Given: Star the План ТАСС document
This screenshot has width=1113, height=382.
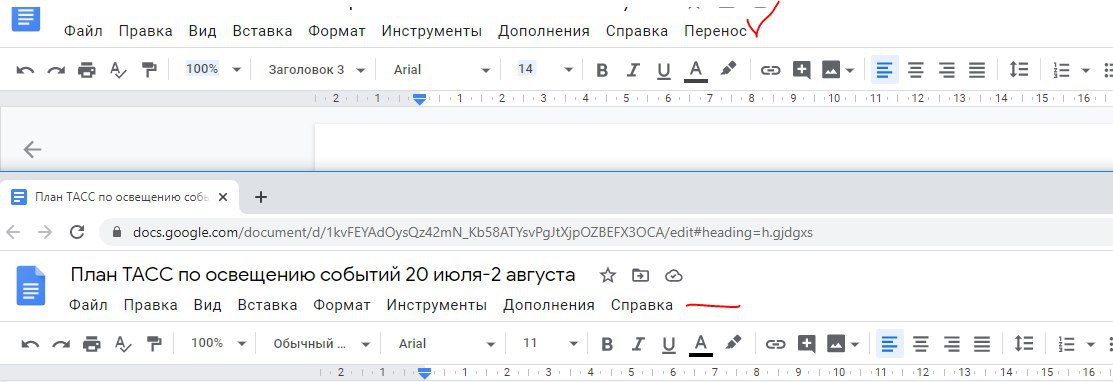Looking at the screenshot, I should tap(608, 275).
